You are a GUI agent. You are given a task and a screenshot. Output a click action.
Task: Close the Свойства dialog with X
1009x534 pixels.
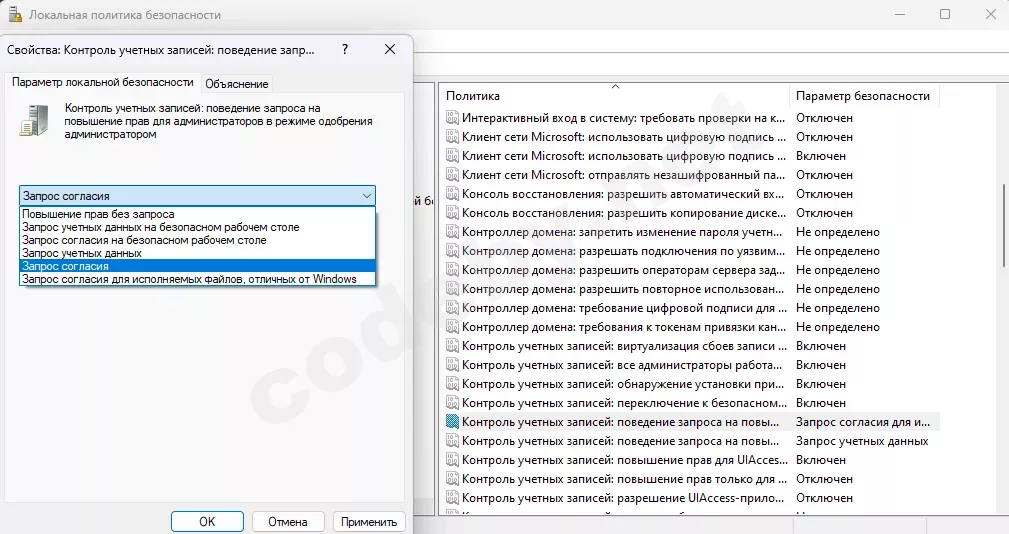[x=390, y=50]
